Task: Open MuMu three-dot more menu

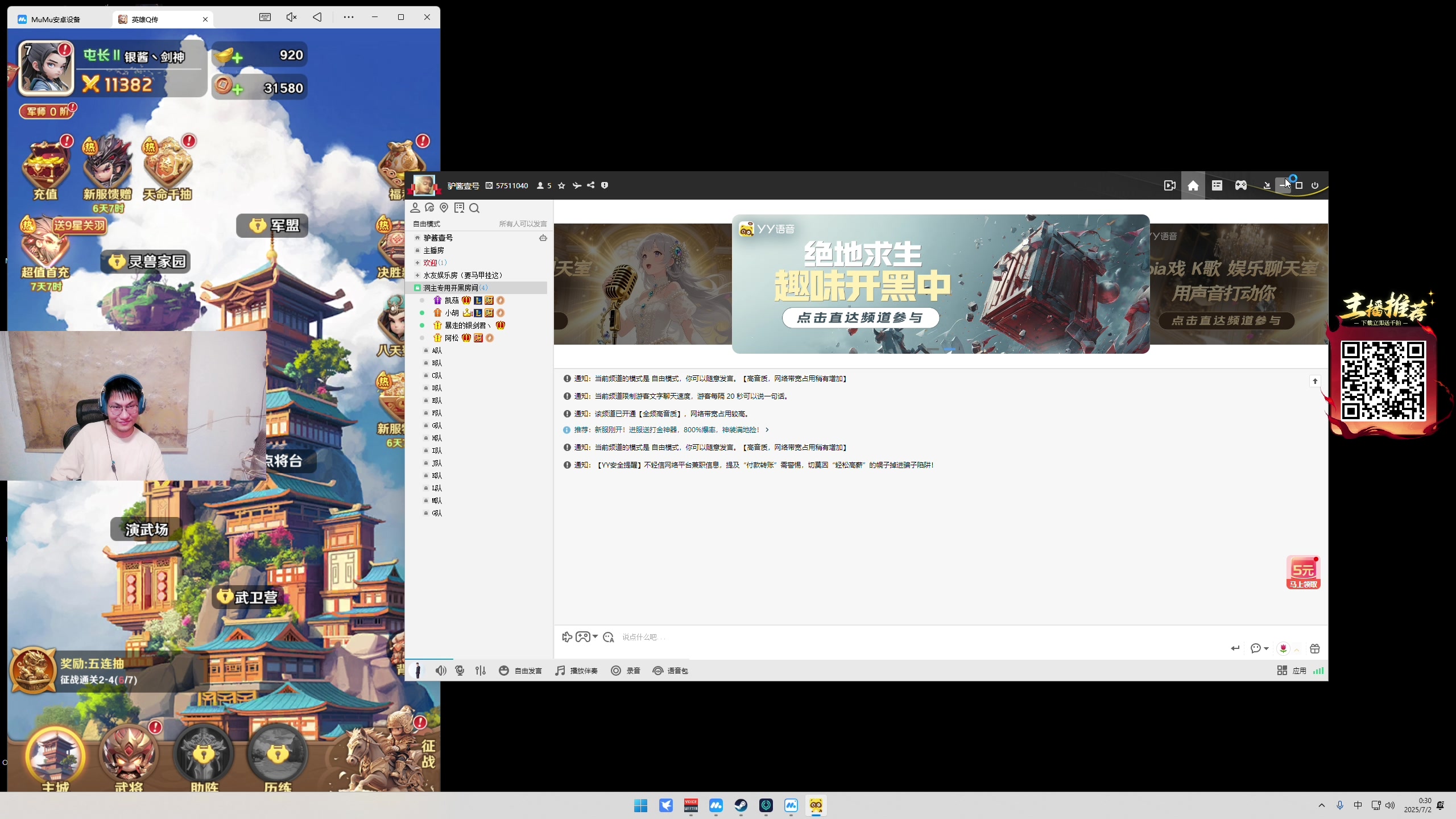Action: 349,17
